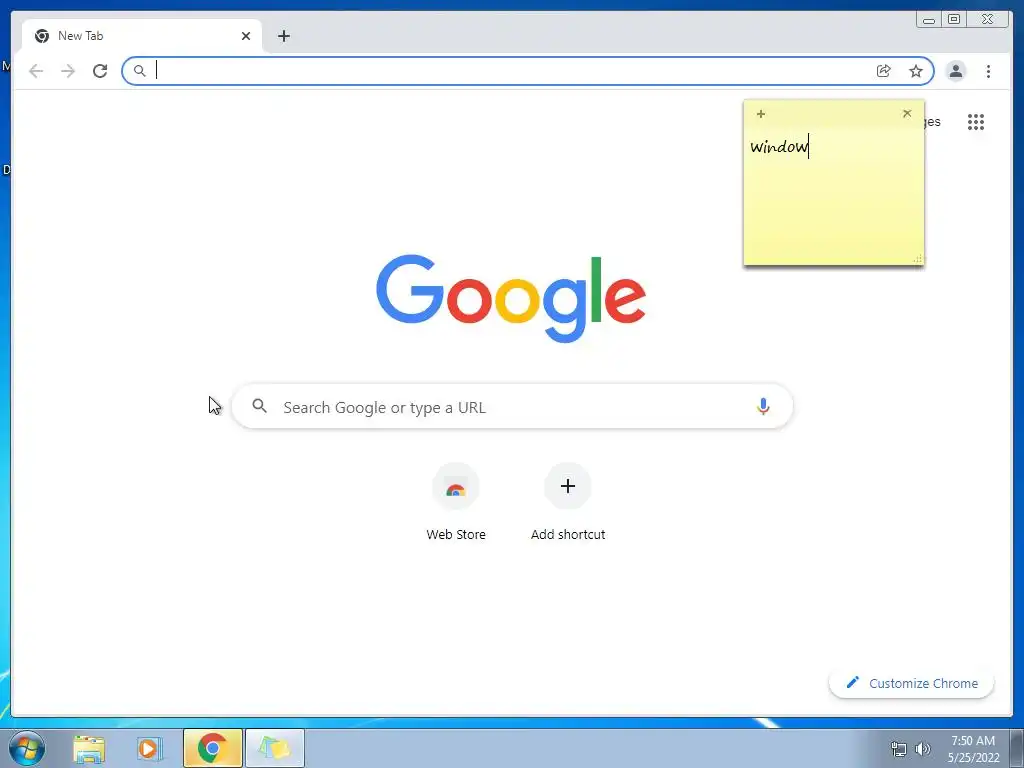The height and width of the screenshot is (768, 1024).
Task: Click the Search Google or type a URL box
Action: [x=512, y=406]
